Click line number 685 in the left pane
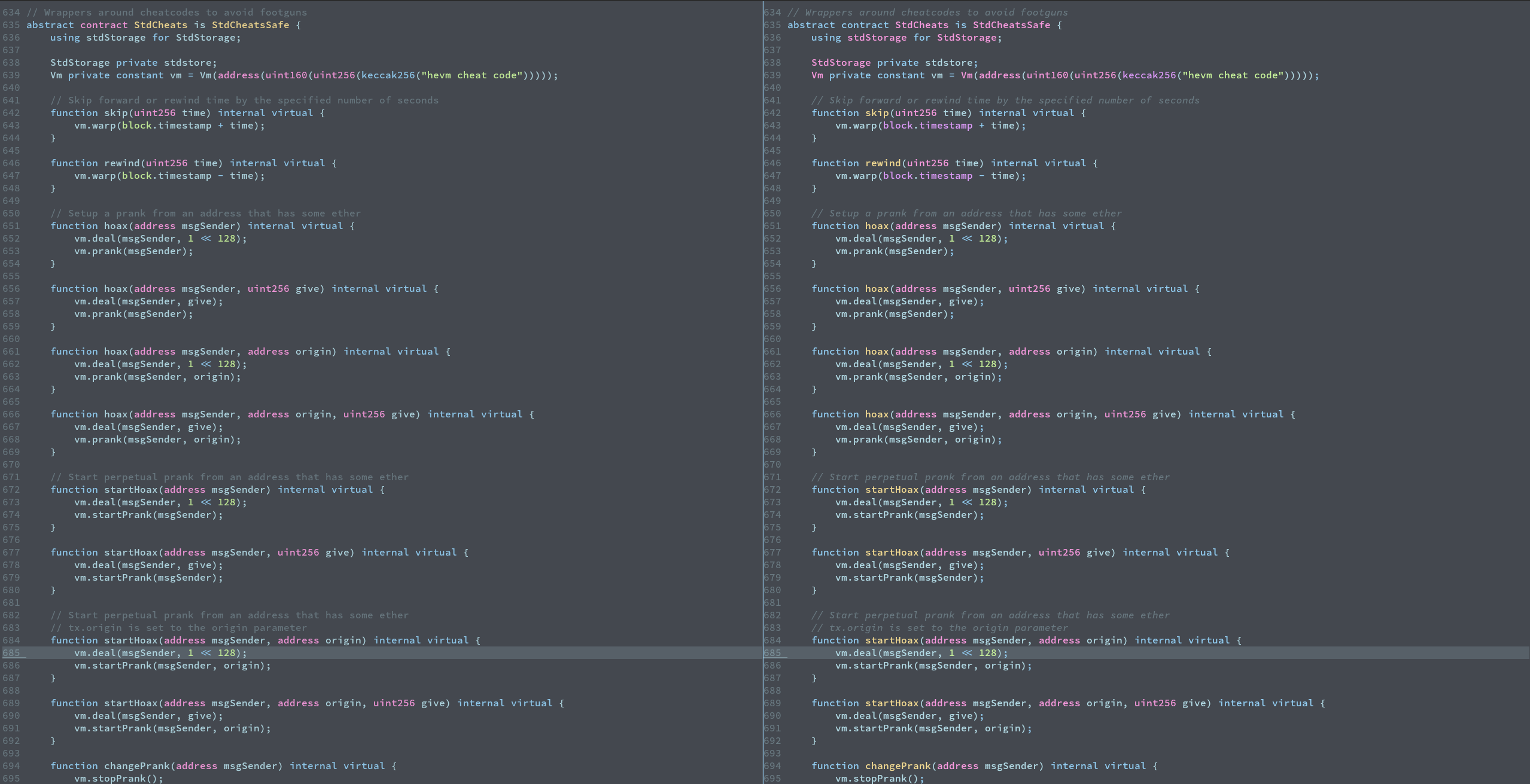Viewport: 1530px width, 784px height. 11,653
